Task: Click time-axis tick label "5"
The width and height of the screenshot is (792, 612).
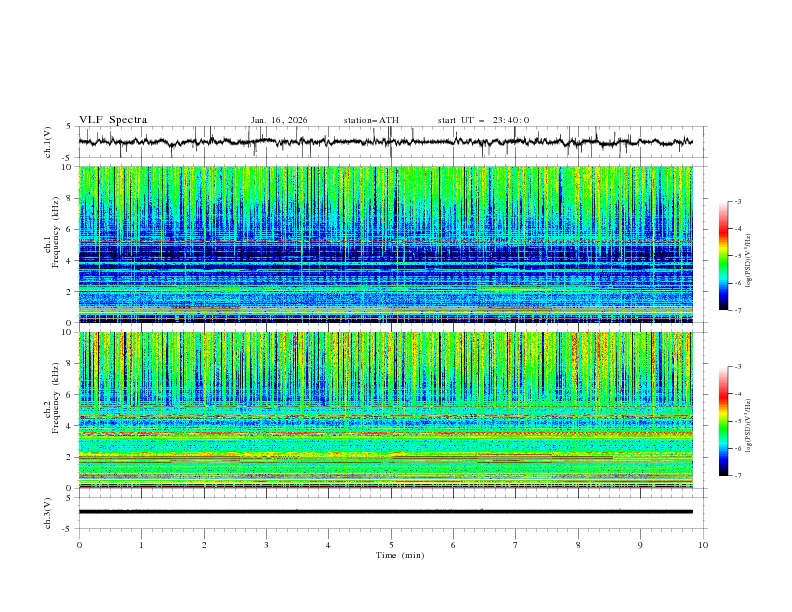Action: pyautogui.click(x=391, y=545)
